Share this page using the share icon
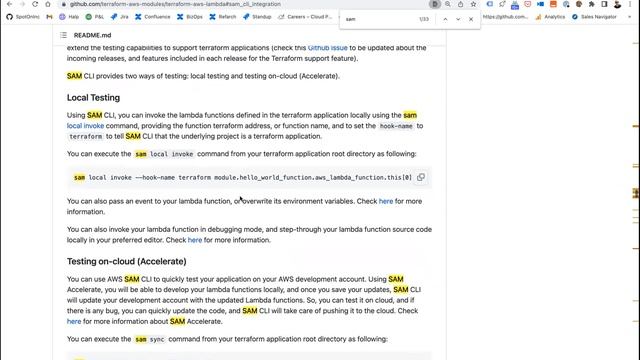The image size is (640, 360). point(460,4)
